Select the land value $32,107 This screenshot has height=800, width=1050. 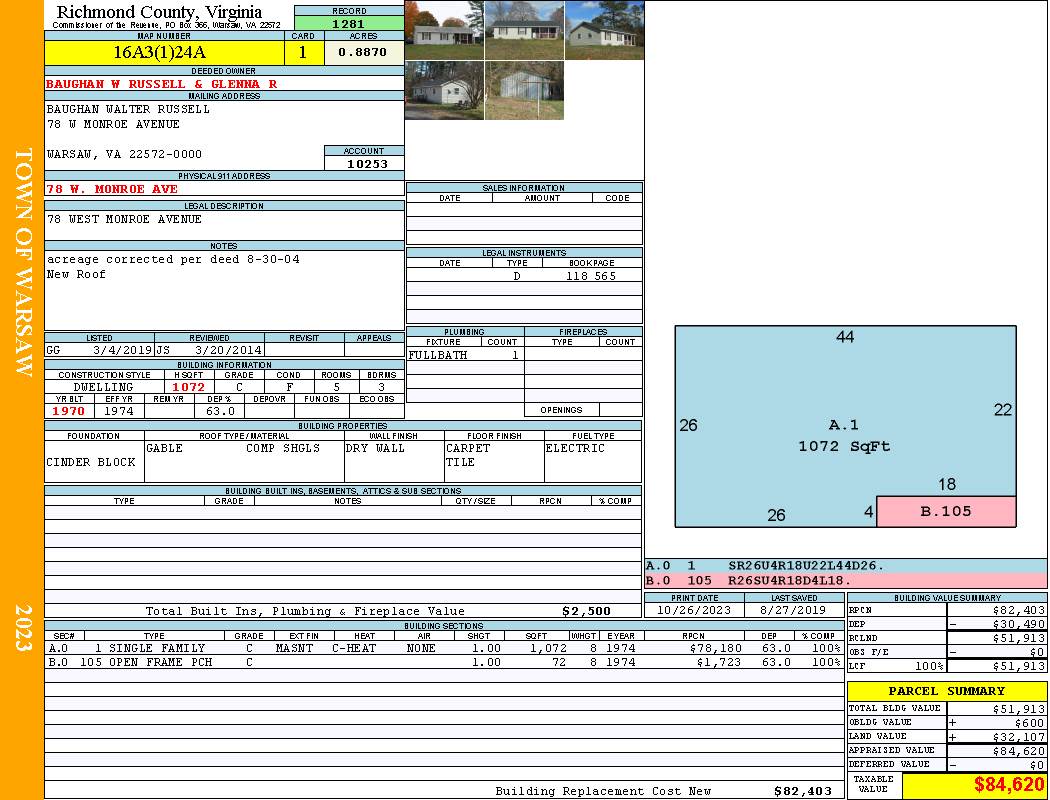(x=1019, y=737)
